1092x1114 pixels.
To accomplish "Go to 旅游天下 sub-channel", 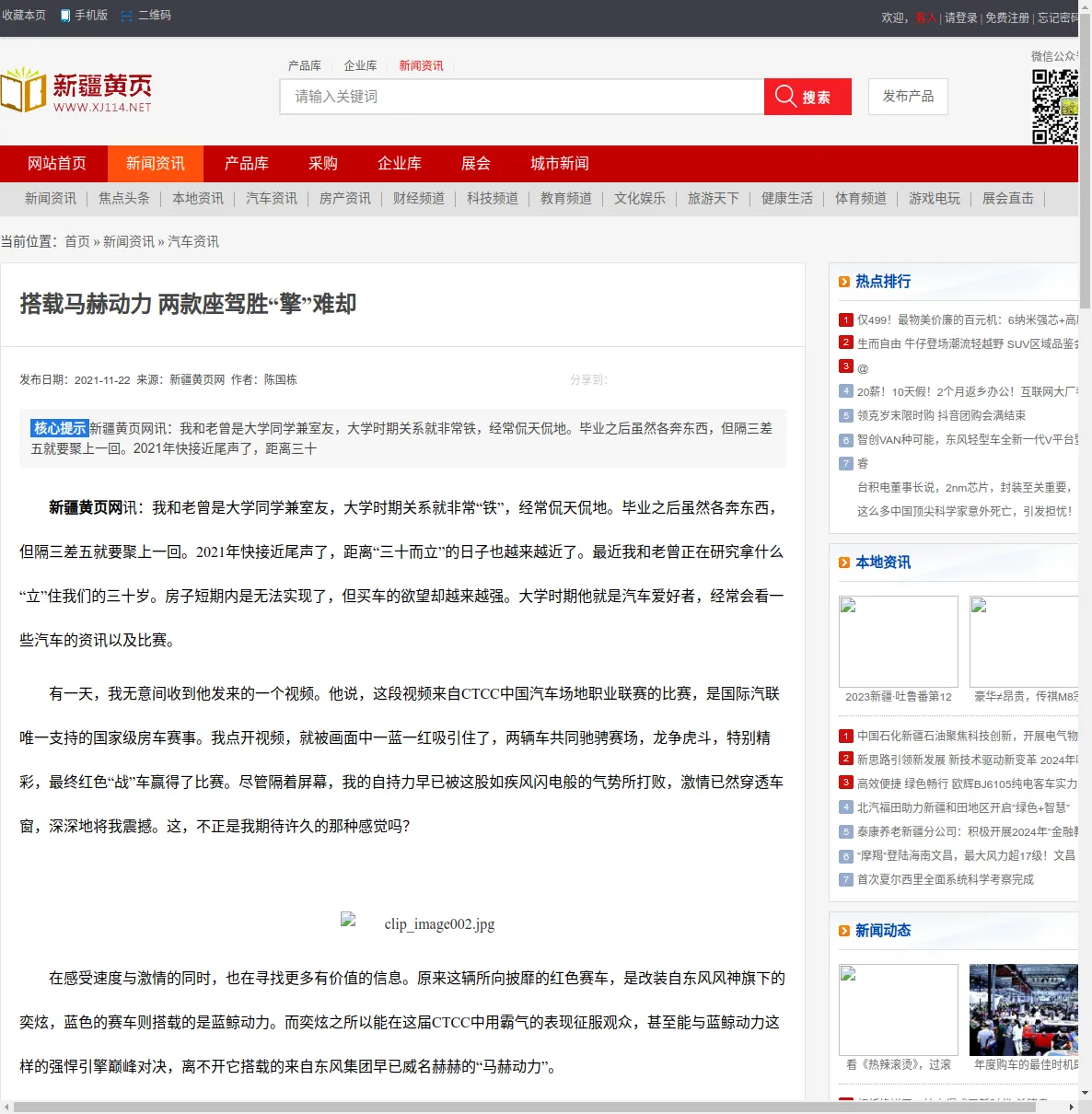I will 714,199.
